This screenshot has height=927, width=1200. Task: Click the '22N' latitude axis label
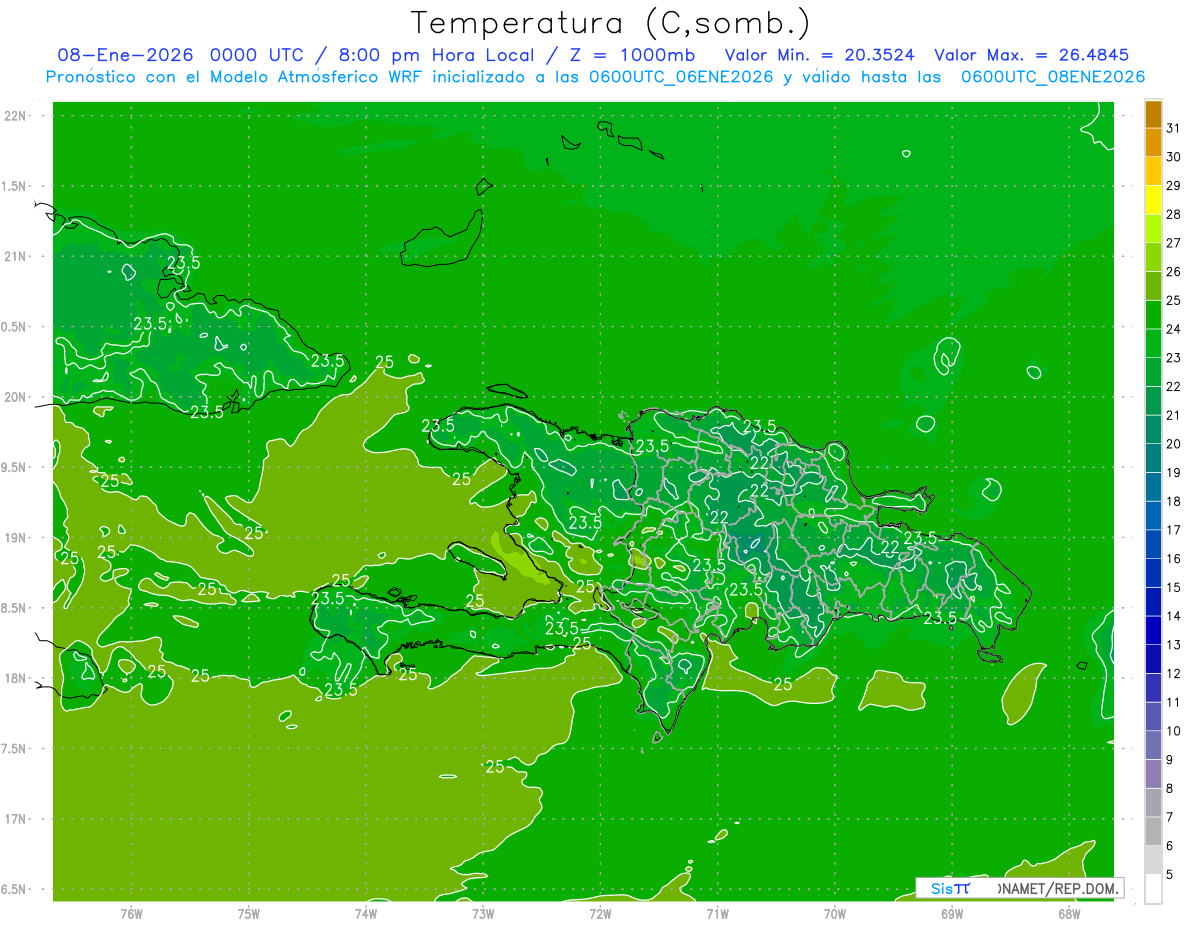click(16, 115)
